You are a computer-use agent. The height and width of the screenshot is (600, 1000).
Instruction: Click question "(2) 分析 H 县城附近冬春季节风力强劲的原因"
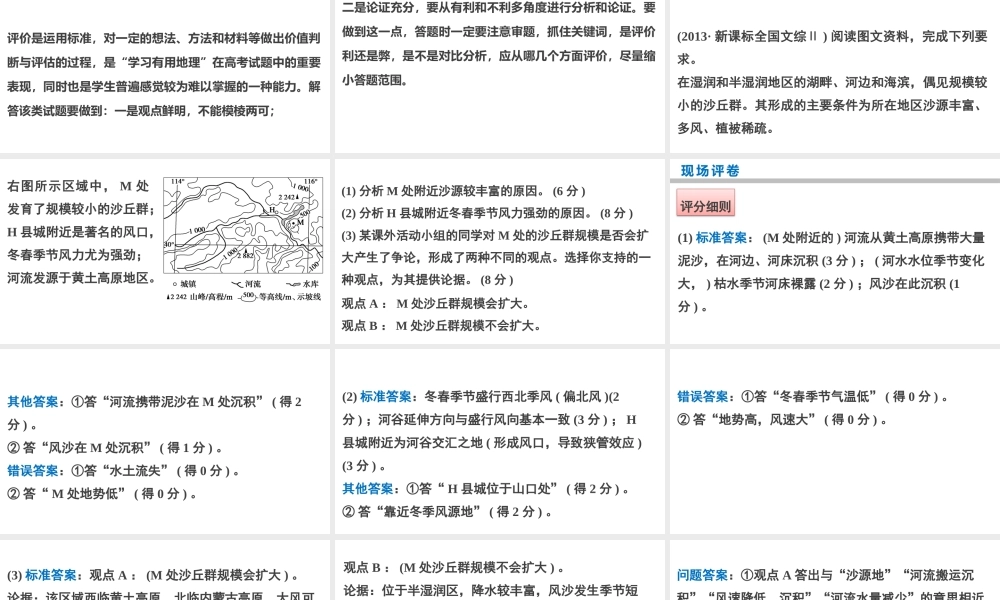[x=487, y=213]
